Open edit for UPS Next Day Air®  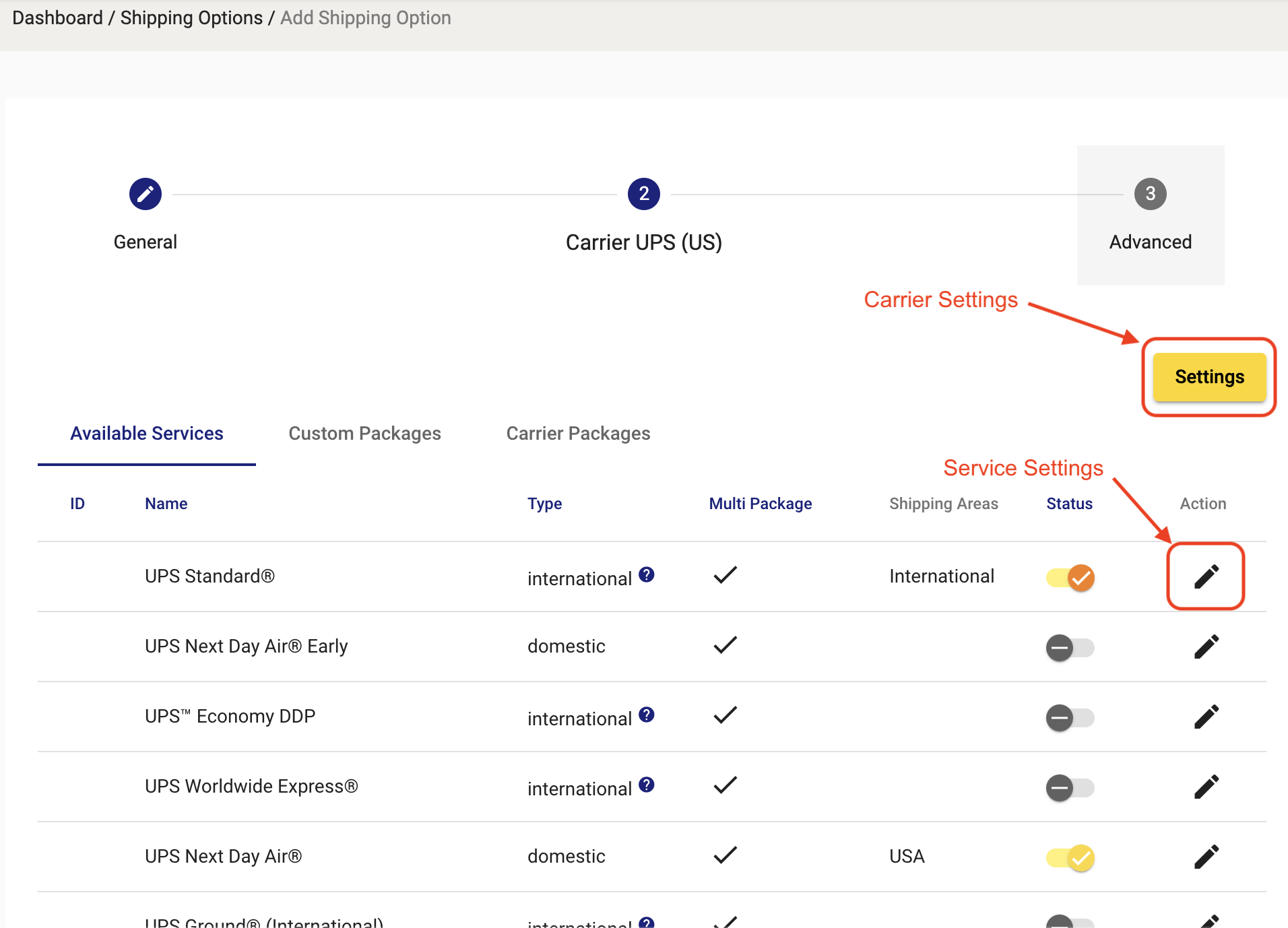point(1206,857)
